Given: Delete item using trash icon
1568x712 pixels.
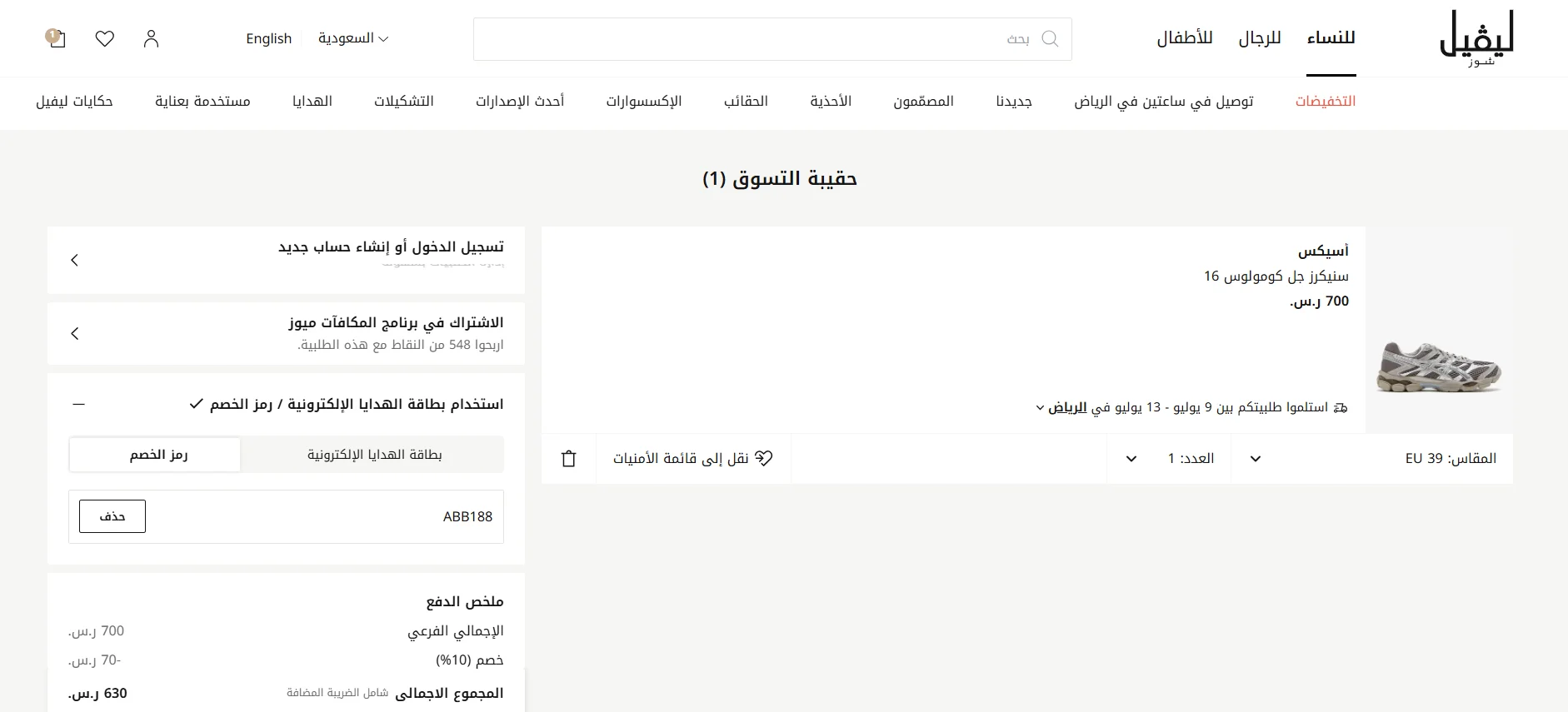Looking at the screenshot, I should tap(569, 459).
